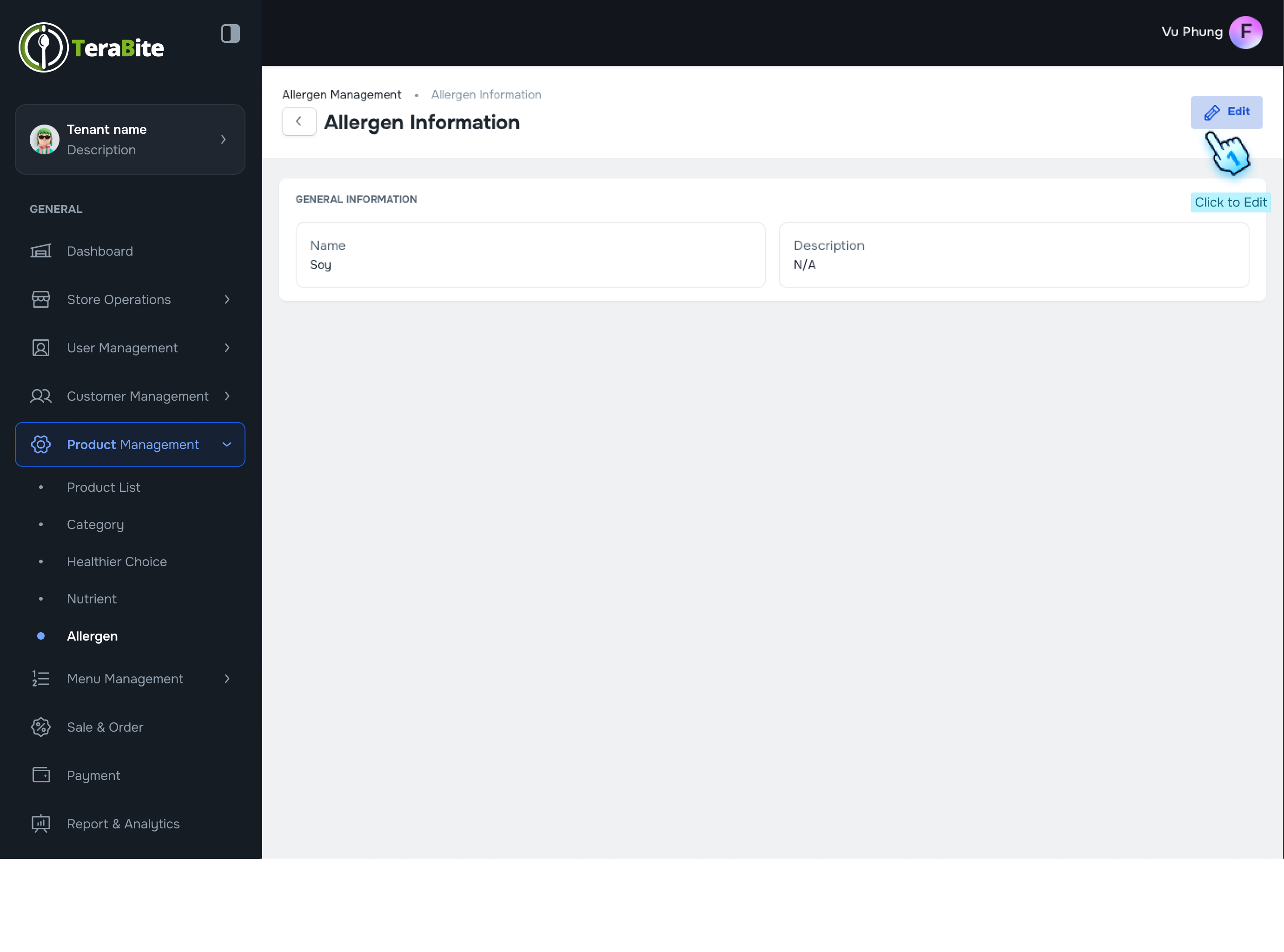This screenshot has height=952, width=1284.
Task: Go to Allergen Management breadcrumb link
Action: [341, 94]
